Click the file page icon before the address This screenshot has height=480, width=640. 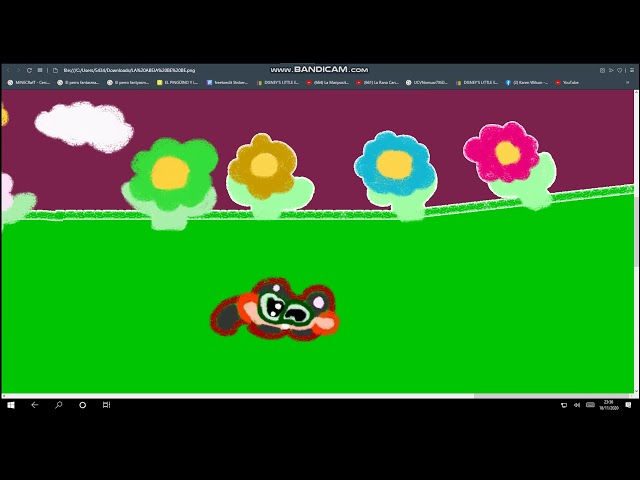pyautogui.click(x=56, y=70)
